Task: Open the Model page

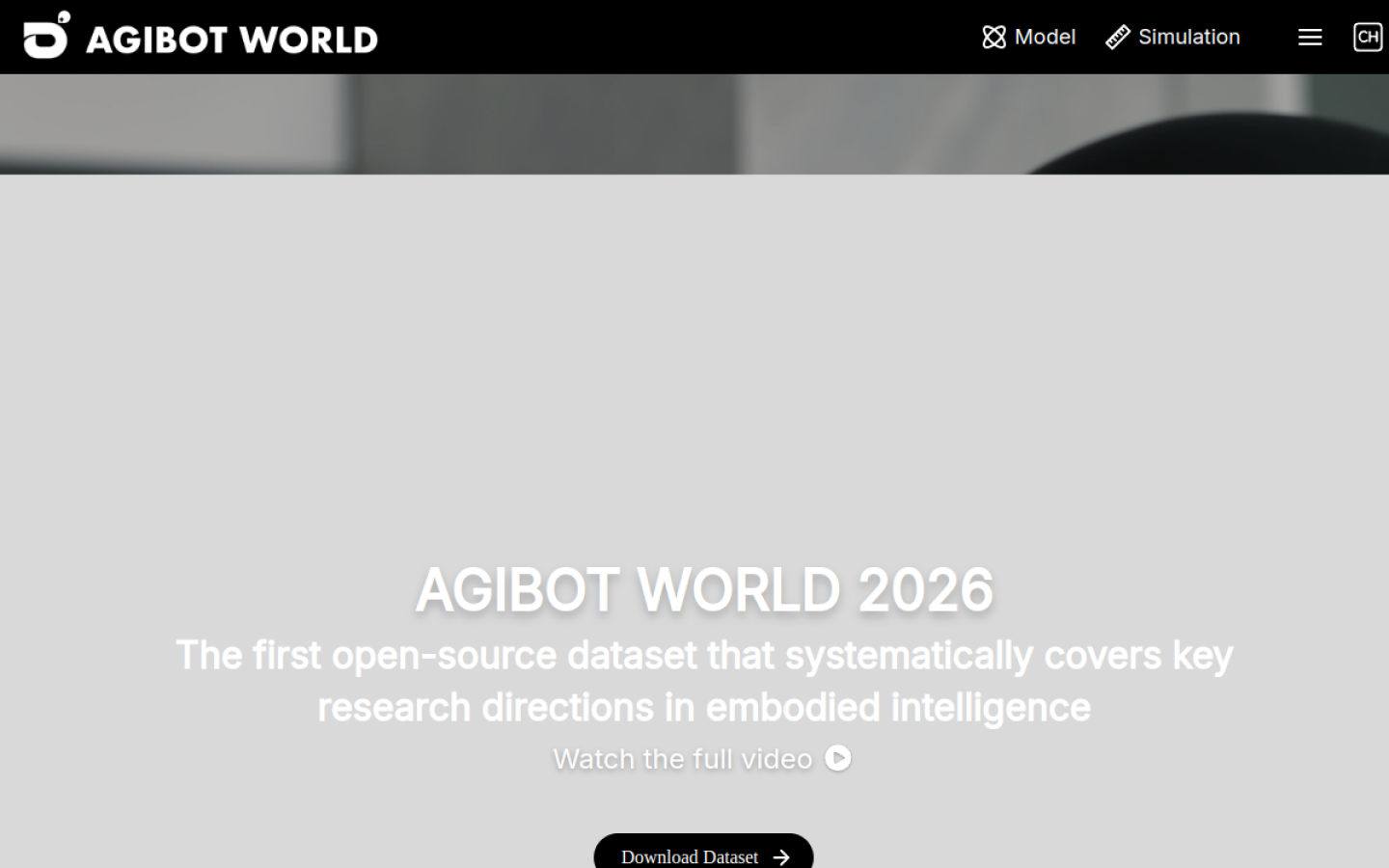Action: (x=1028, y=37)
